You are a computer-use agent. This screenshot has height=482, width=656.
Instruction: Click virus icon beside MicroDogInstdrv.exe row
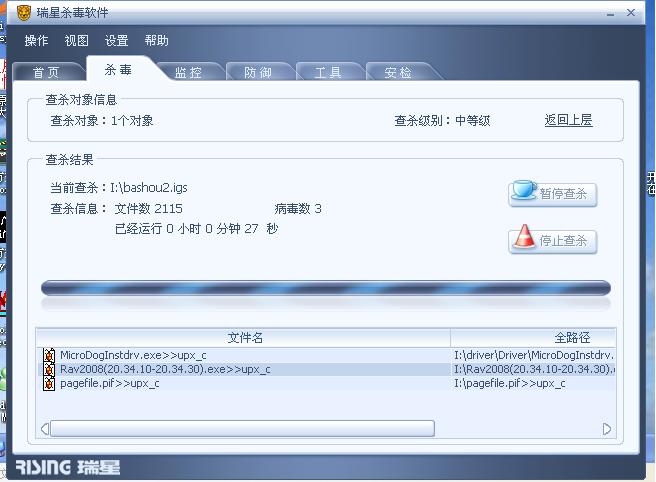(x=49, y=355)
